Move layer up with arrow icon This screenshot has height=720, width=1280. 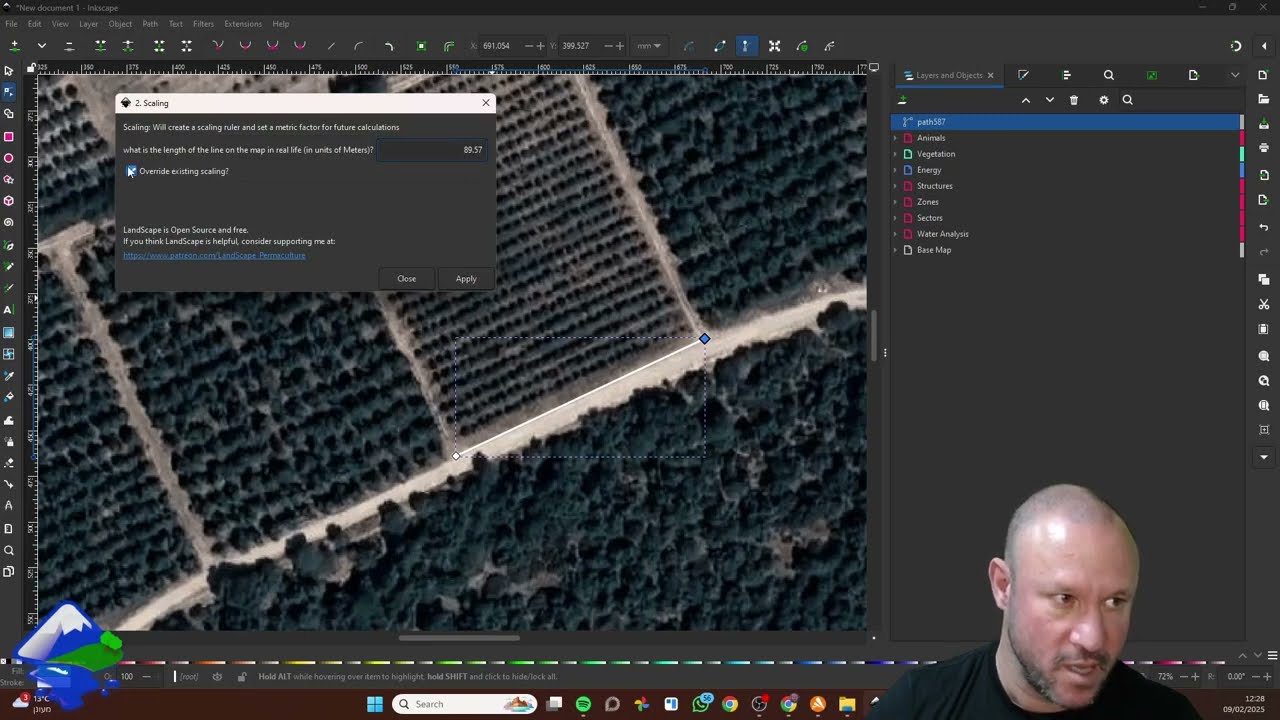[x=1025, y=100]
